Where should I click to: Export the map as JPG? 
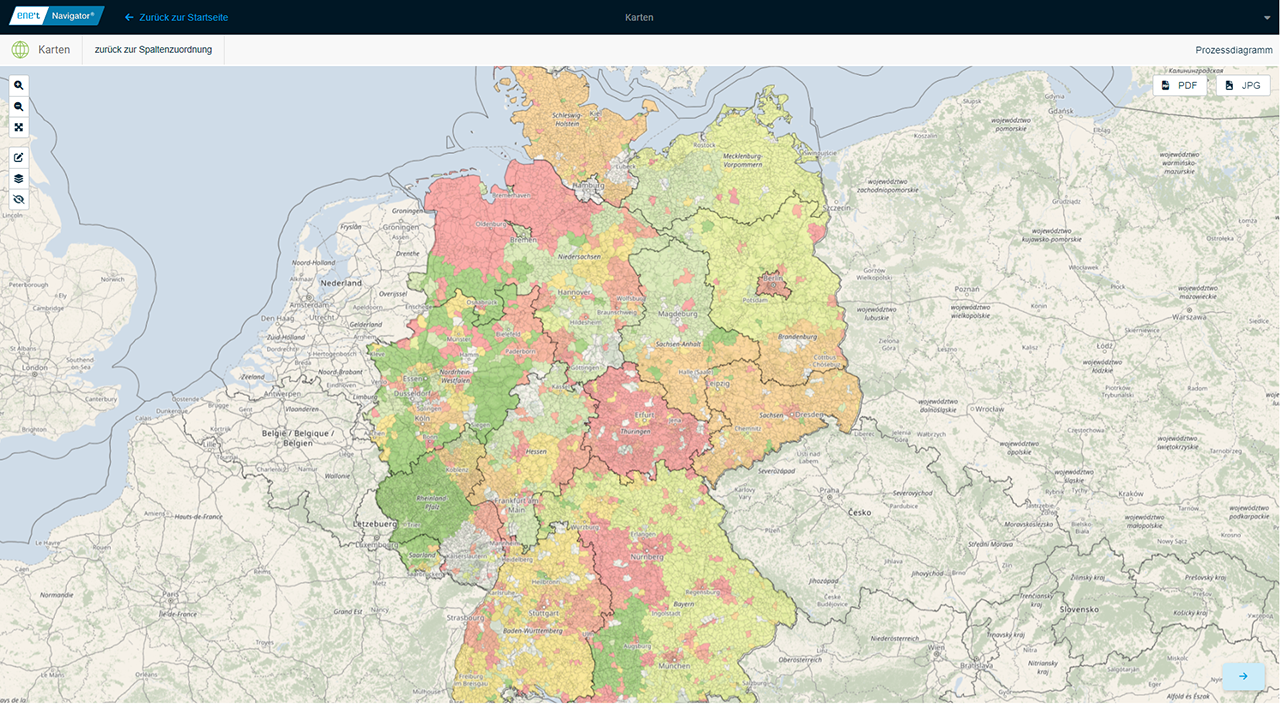tap(1243, 86)
